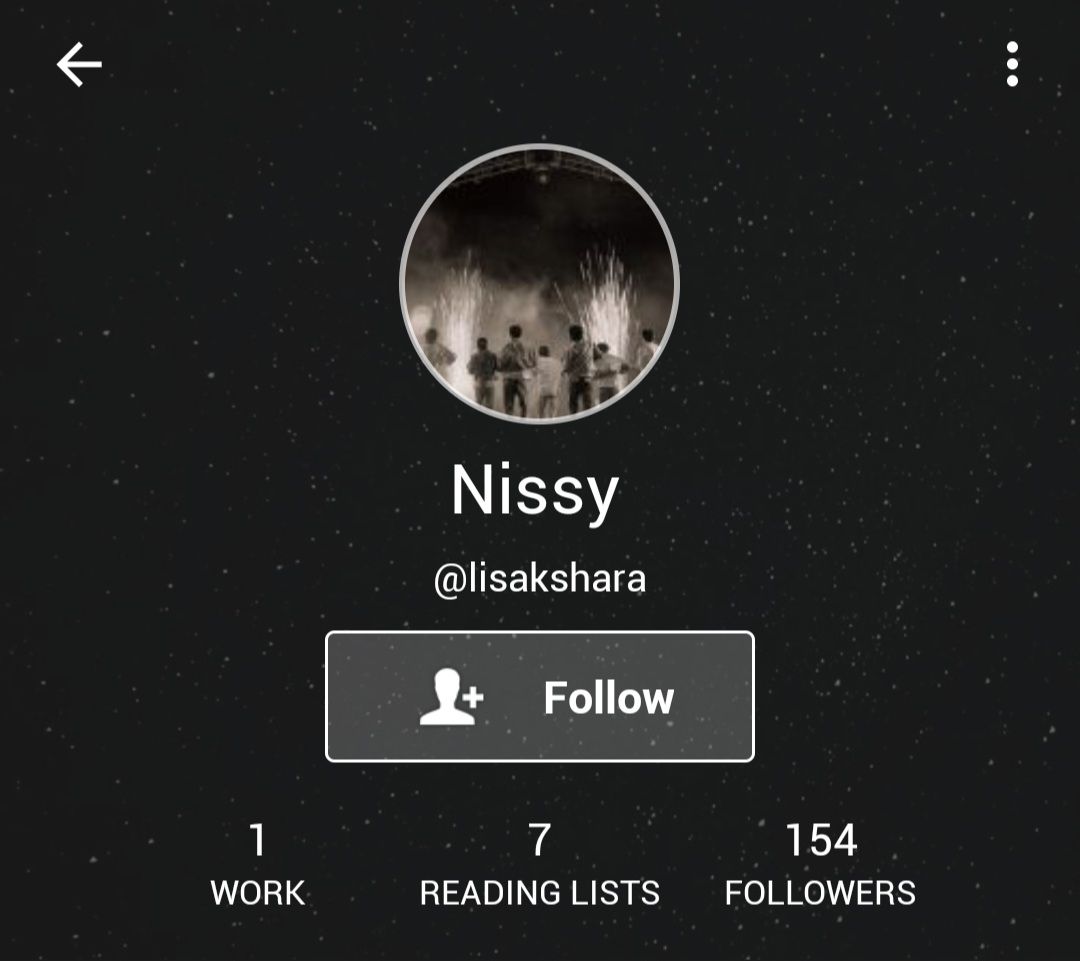
Task: Tap the Follow button
Action: coord(540,696)
